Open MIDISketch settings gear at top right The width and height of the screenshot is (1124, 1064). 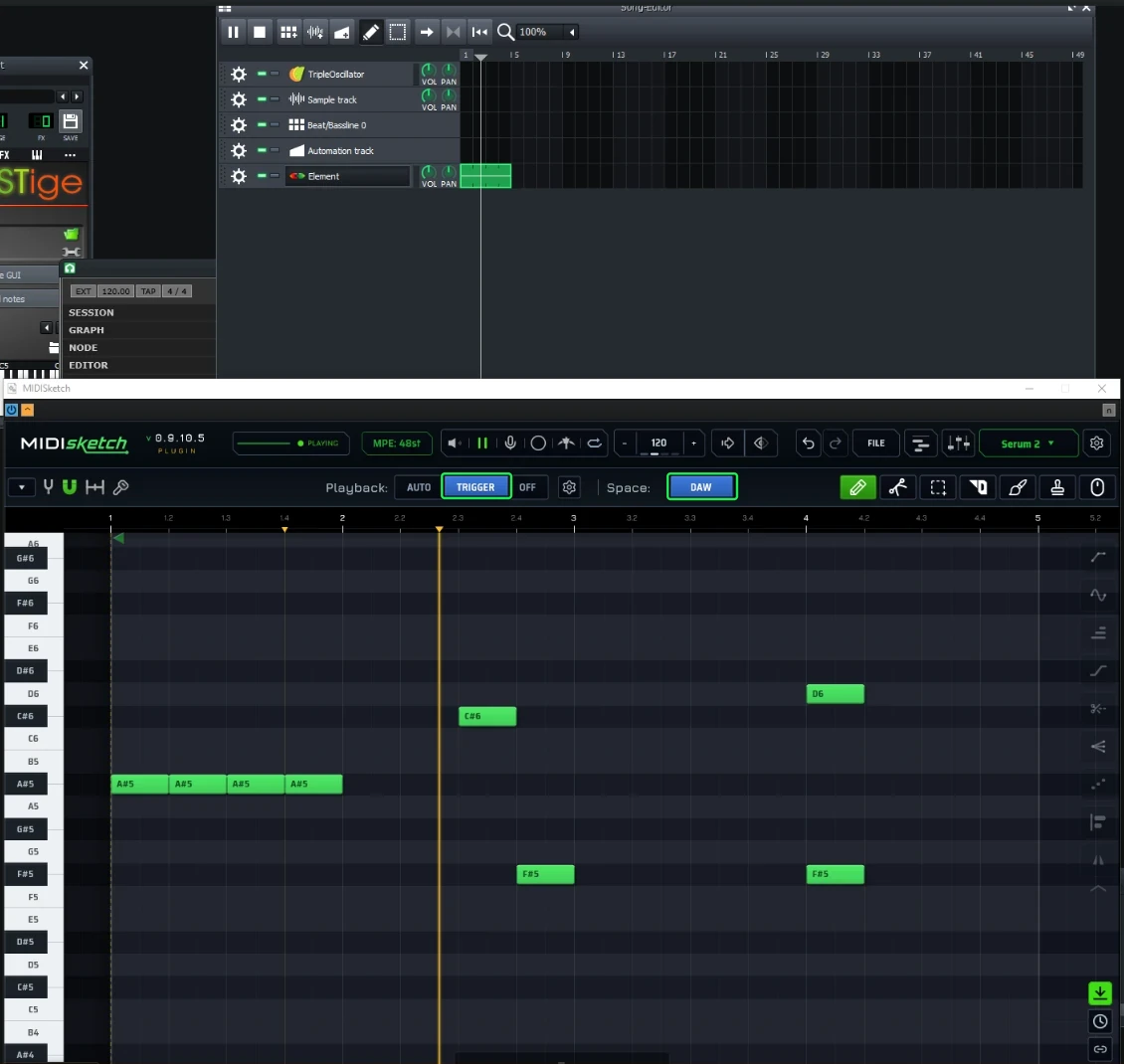click(1097, 443)
